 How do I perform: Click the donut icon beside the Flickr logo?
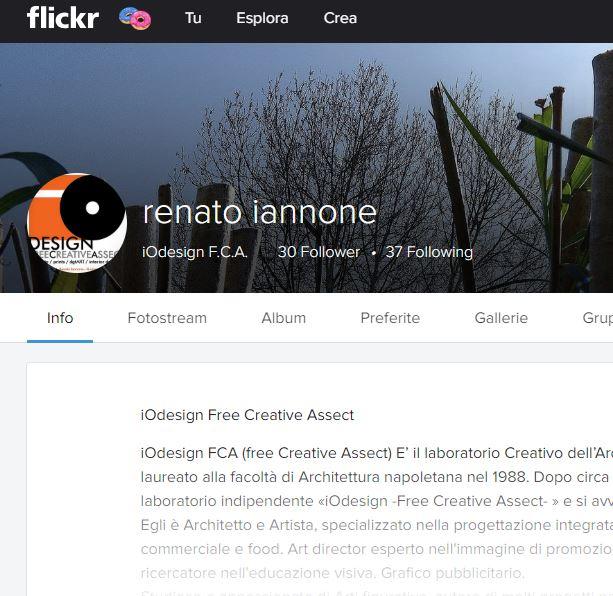pyautogui.click(x=135, y=18)
